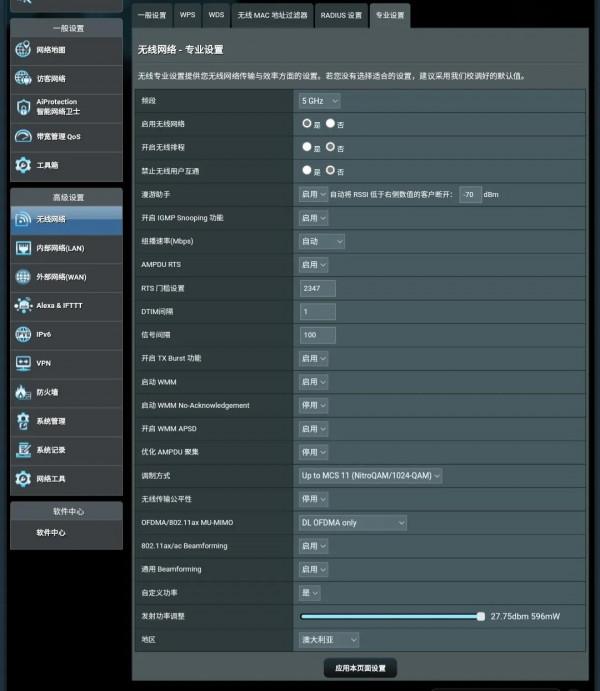Open the 无线传输公平性 dropdown

pos(313,499)
